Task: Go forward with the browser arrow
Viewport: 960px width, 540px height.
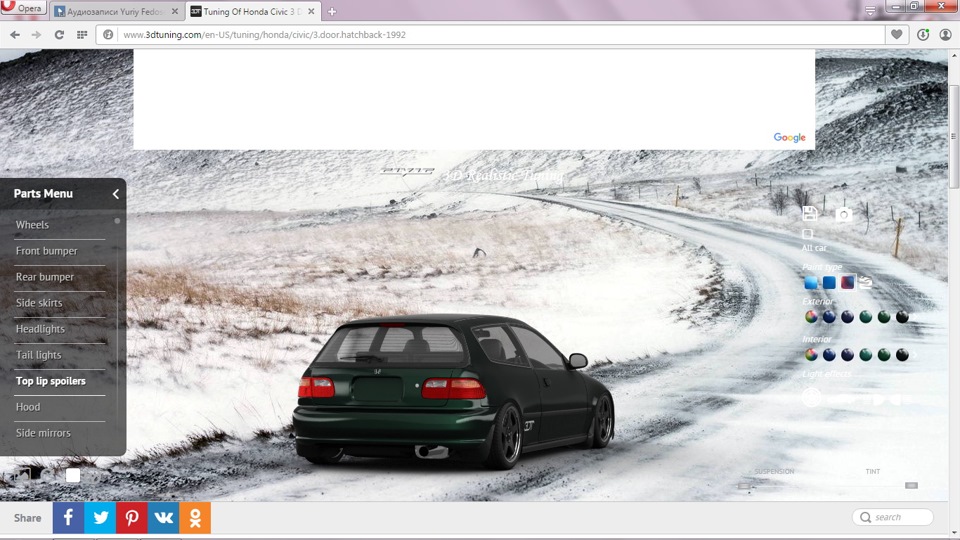Action: (36, 35)
